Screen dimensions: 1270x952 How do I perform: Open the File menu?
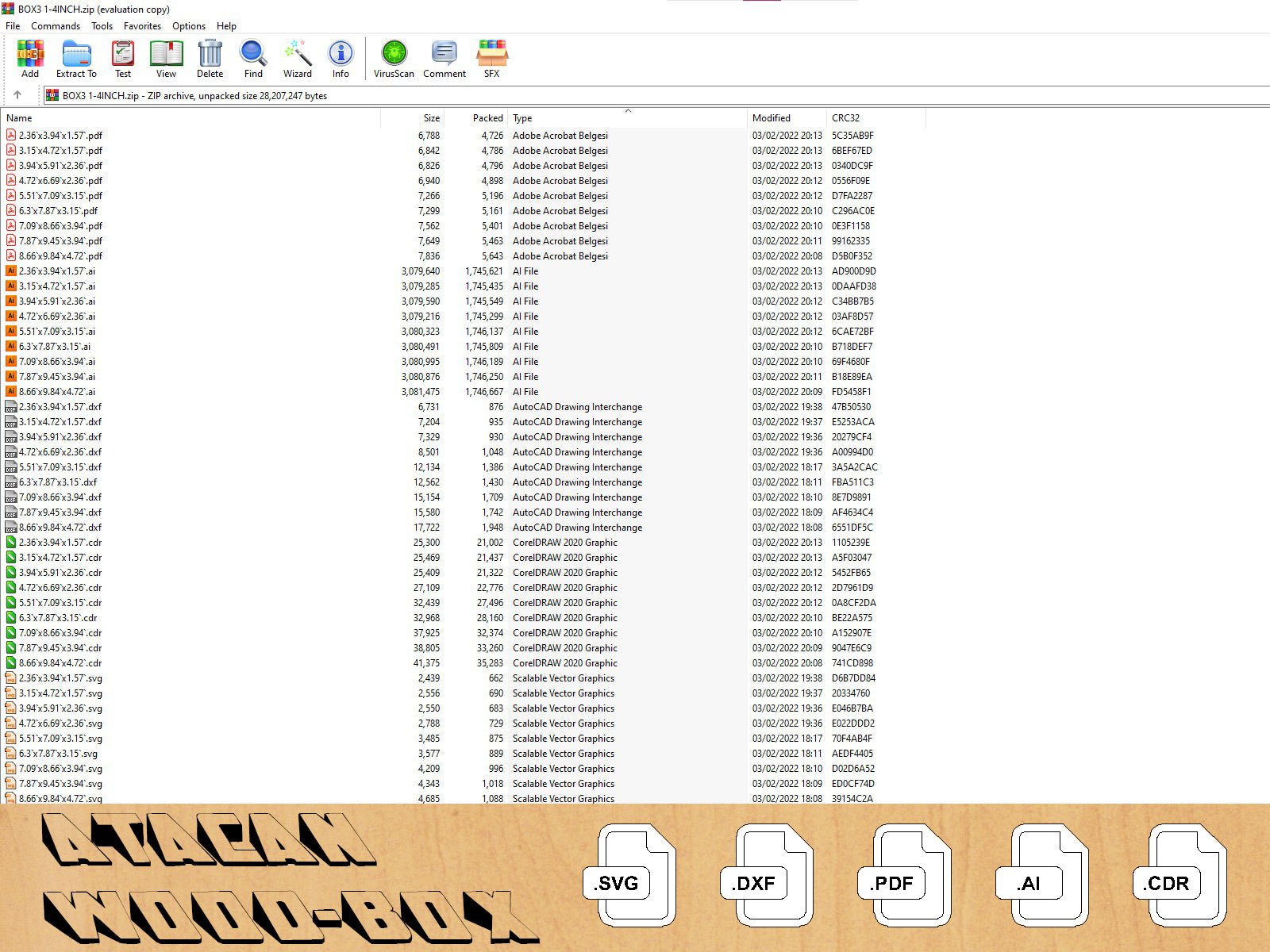pos(13,25)
